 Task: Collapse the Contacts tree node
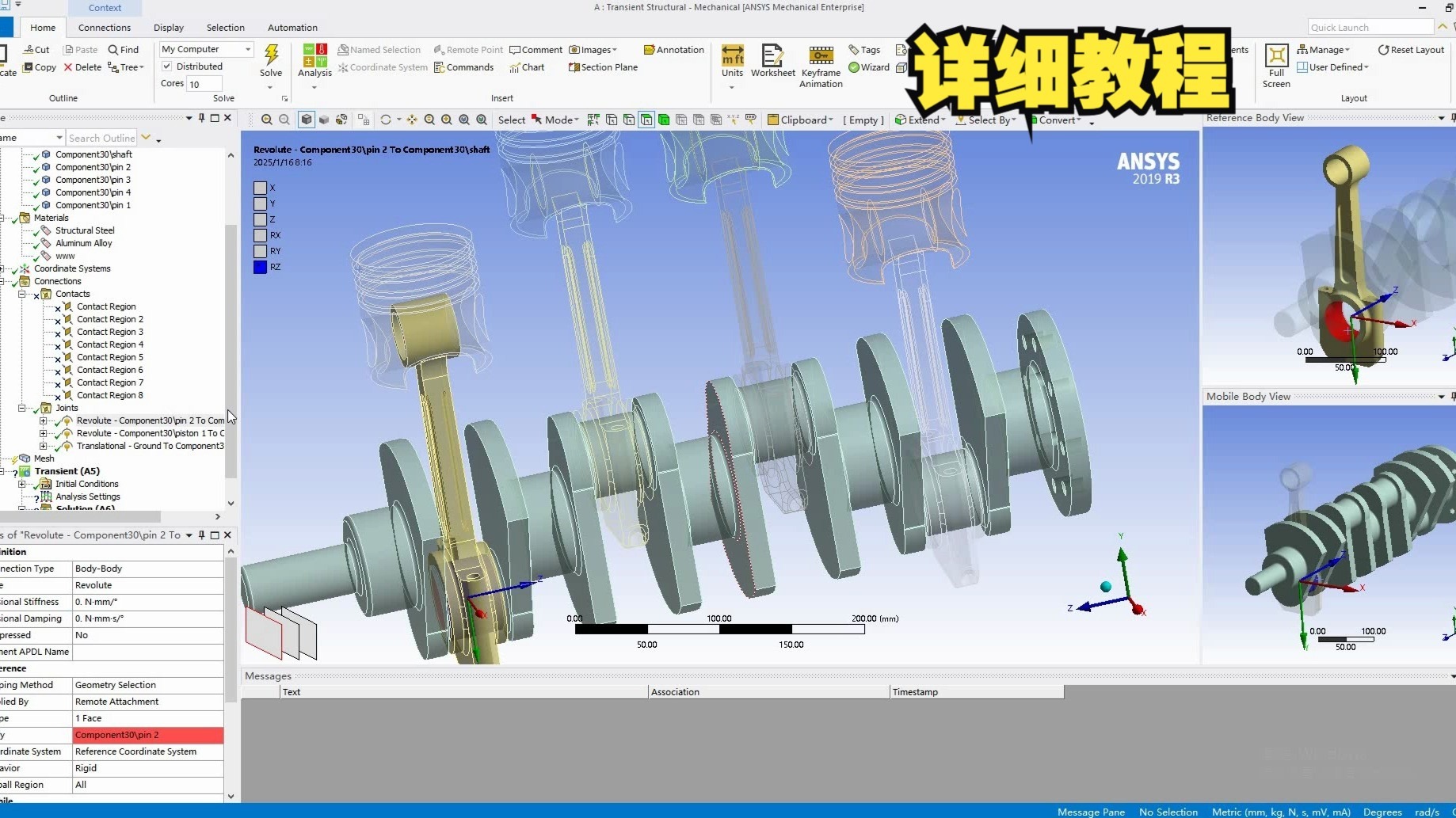pyautogui.click(x=22, y=294)
